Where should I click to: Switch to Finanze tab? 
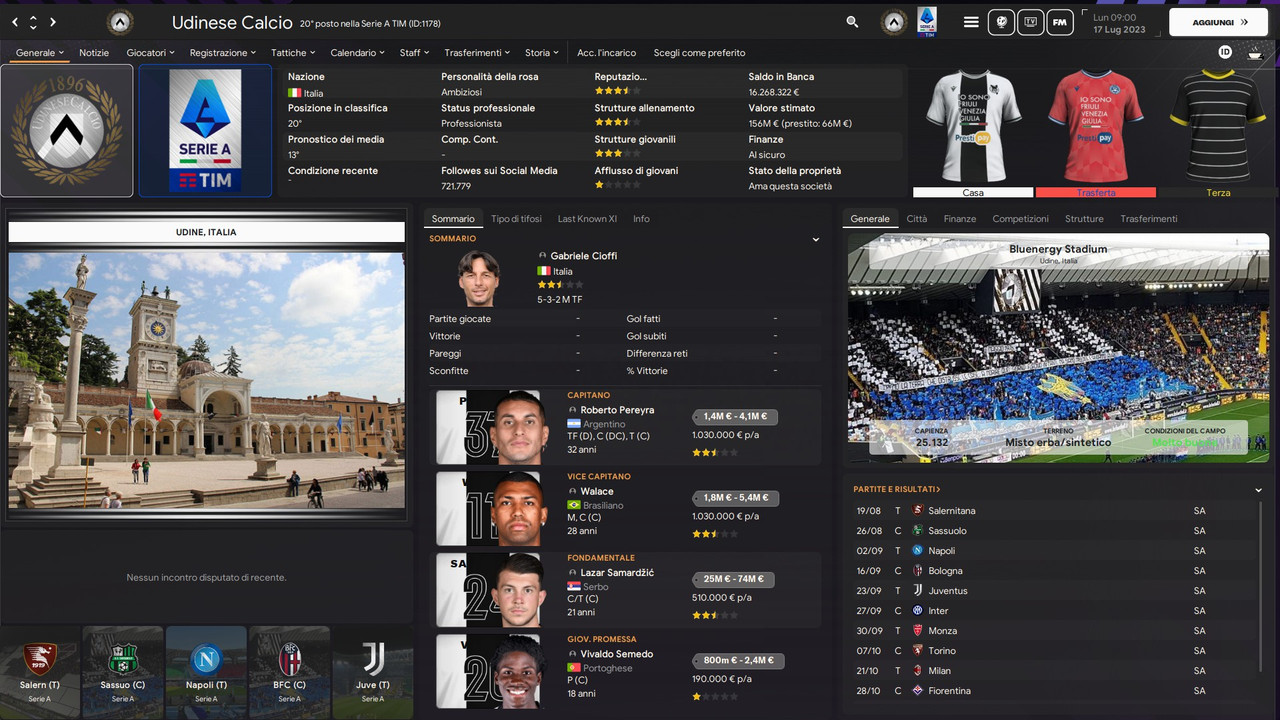coord(960,218)
